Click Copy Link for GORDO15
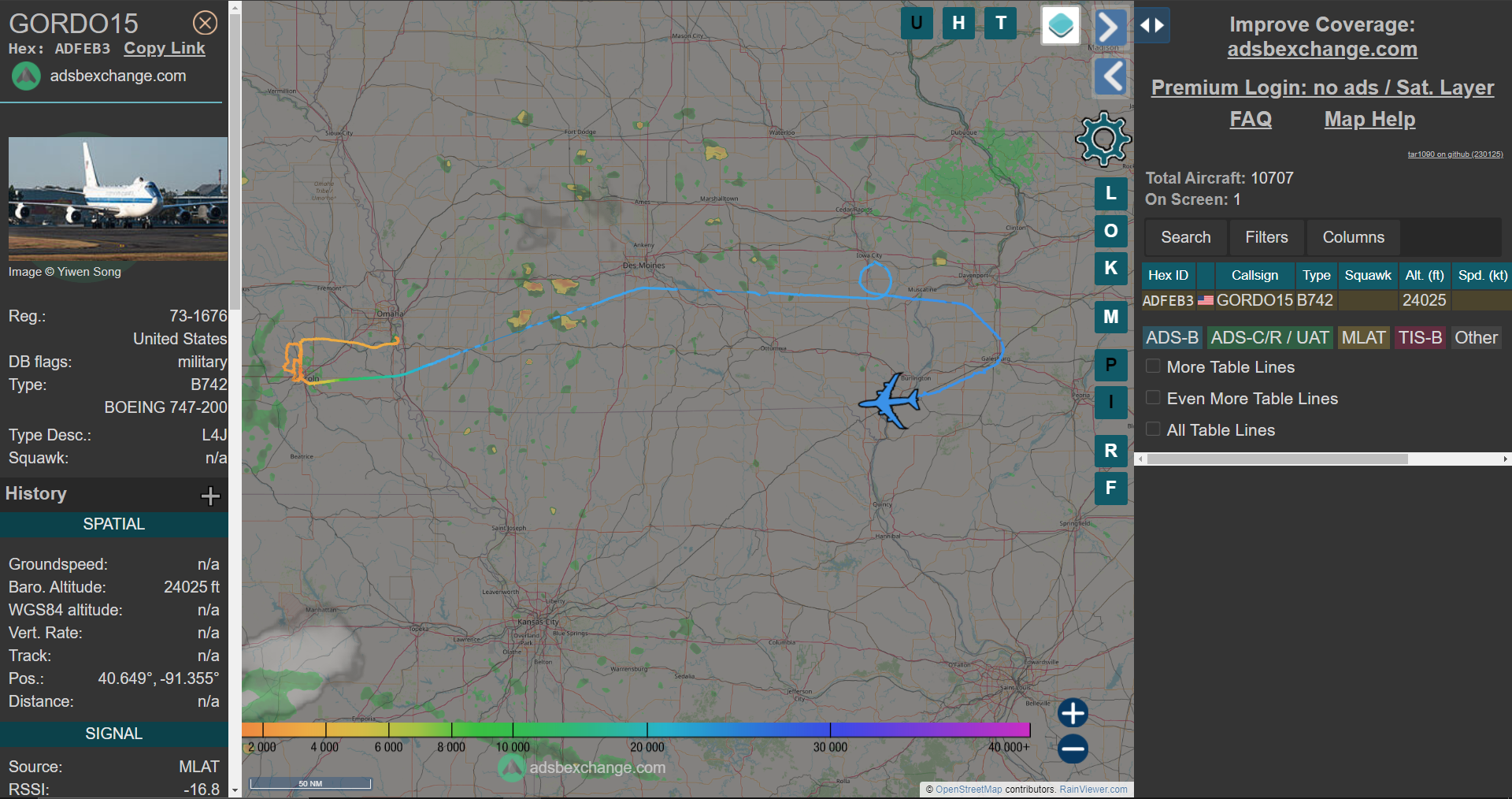Viewport: 1512px width, 799px height. (x=165, y=49)
